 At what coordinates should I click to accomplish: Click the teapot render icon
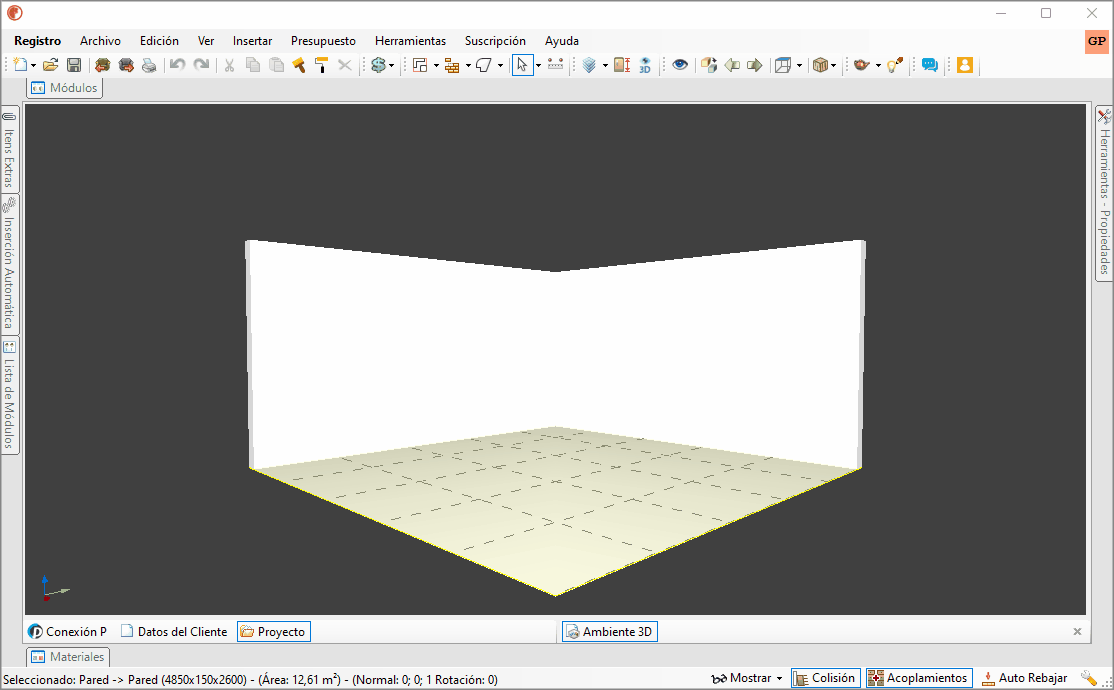click(862, 65)
